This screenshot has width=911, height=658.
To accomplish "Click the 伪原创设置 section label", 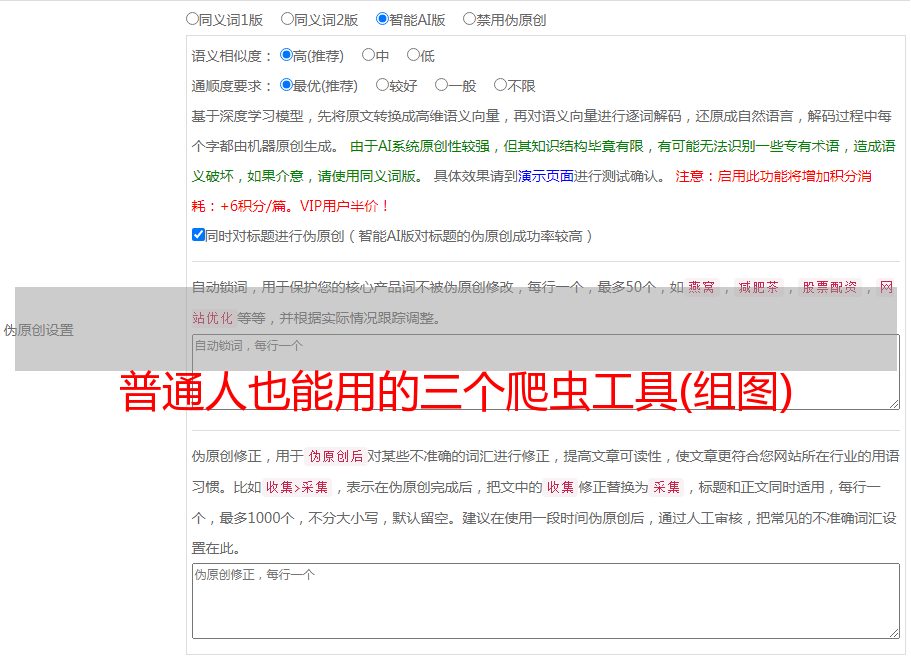I will pyautogui.click(x=39, y=330).
